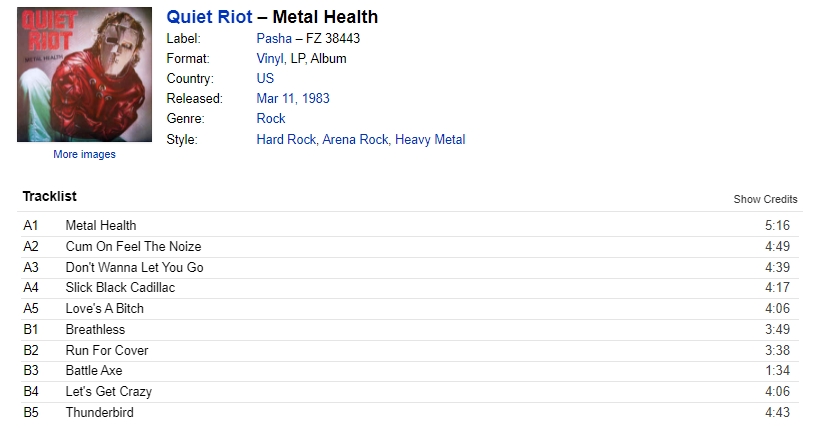Select track A4 Slick Black Cadillac
This screenshot has width=814, height=428.
coord(410,288)
